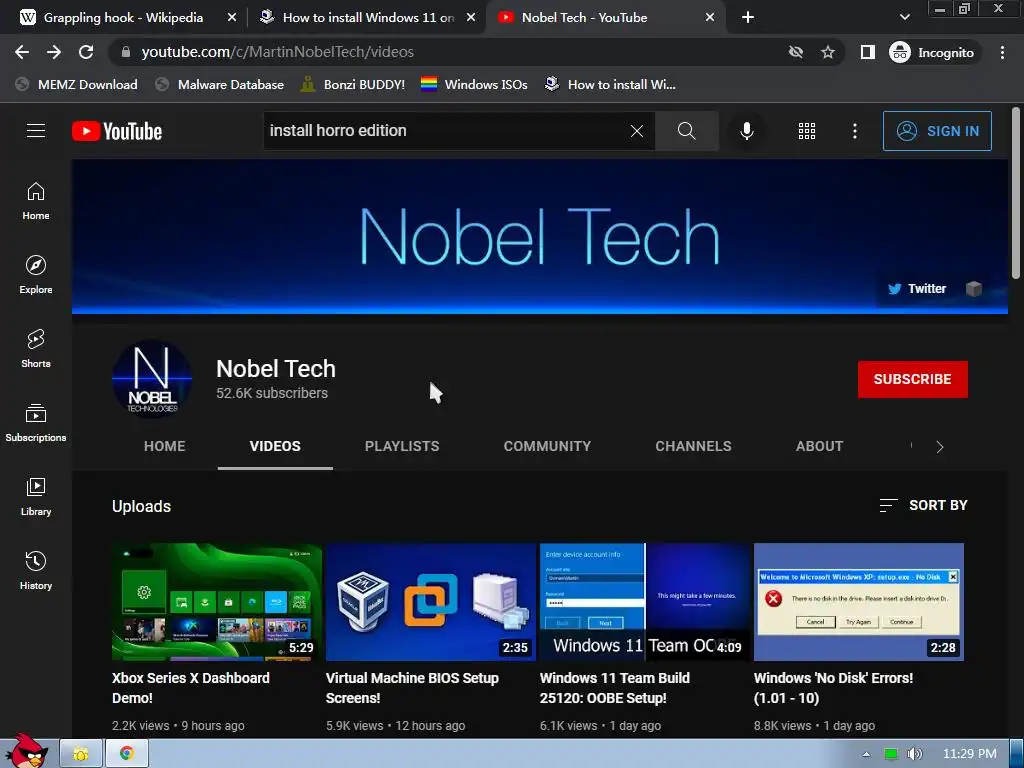Image resolution: width=1024 pixels, height=768 pixels.
Task: Open the file explorer taskbar button
Action: [81, 754]
